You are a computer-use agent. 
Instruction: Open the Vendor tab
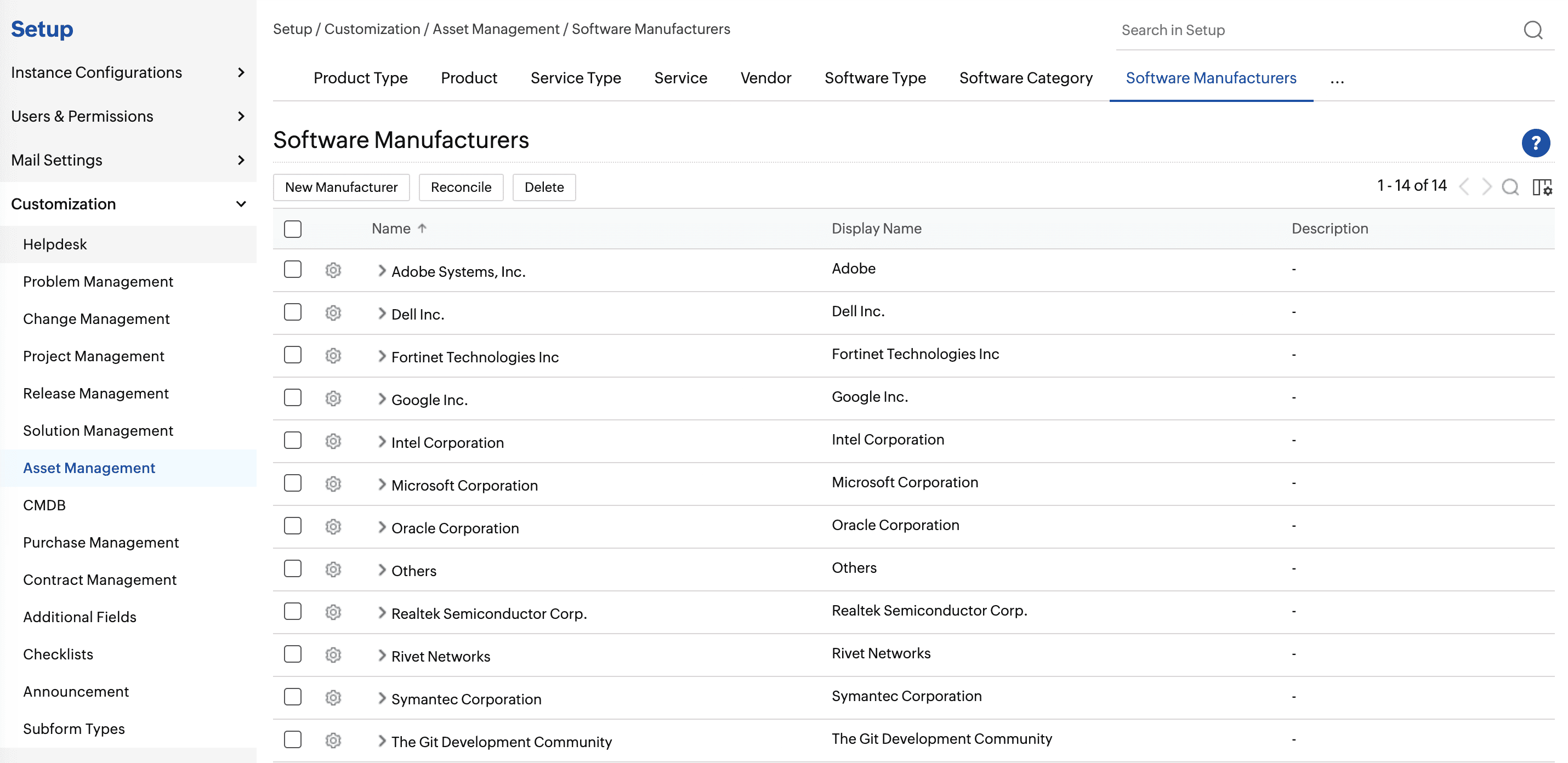[x=765, y=78]
